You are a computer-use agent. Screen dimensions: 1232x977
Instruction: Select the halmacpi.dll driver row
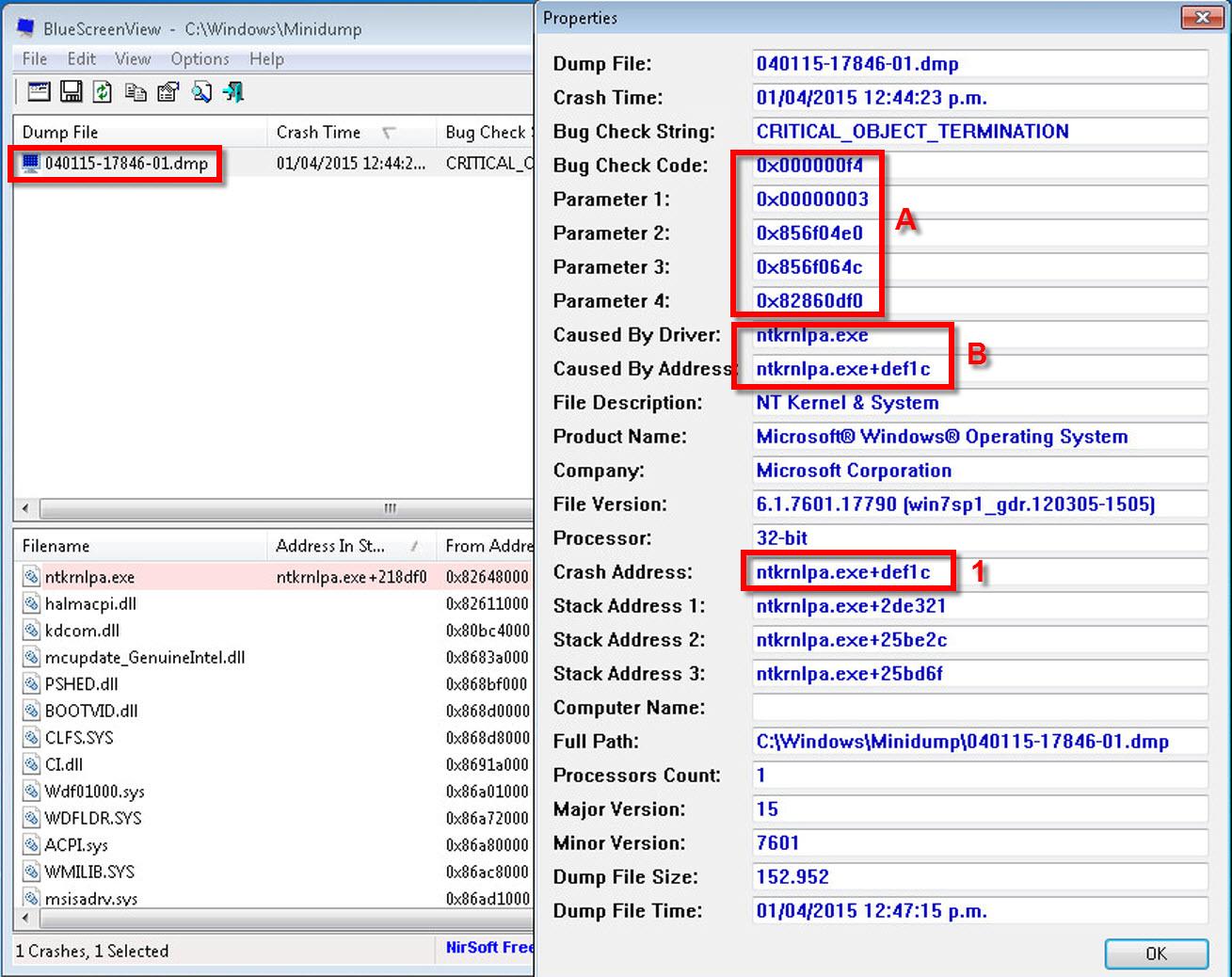click(x=90, y=603)
